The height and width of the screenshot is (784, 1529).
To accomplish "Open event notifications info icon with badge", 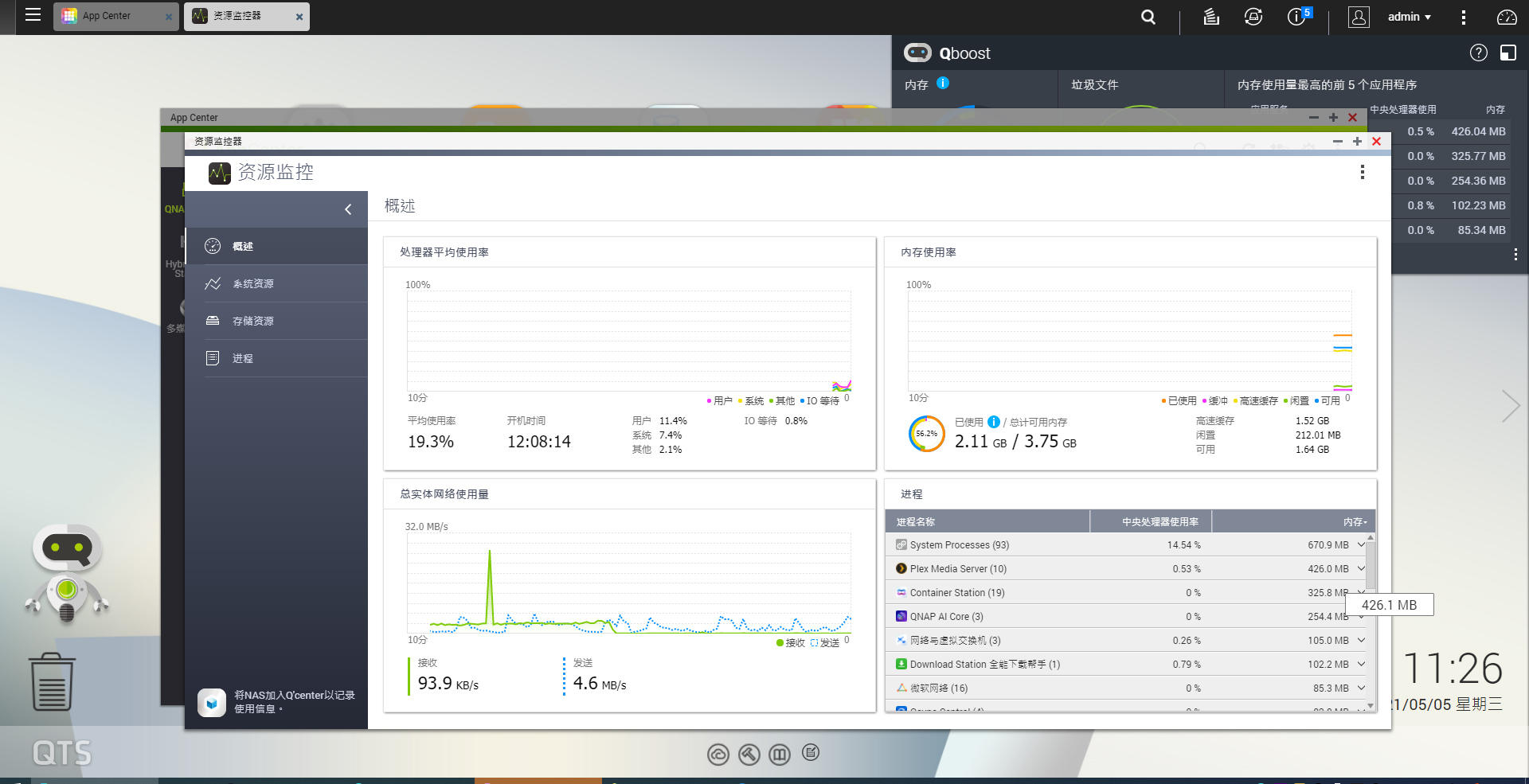I will 1296,17.
